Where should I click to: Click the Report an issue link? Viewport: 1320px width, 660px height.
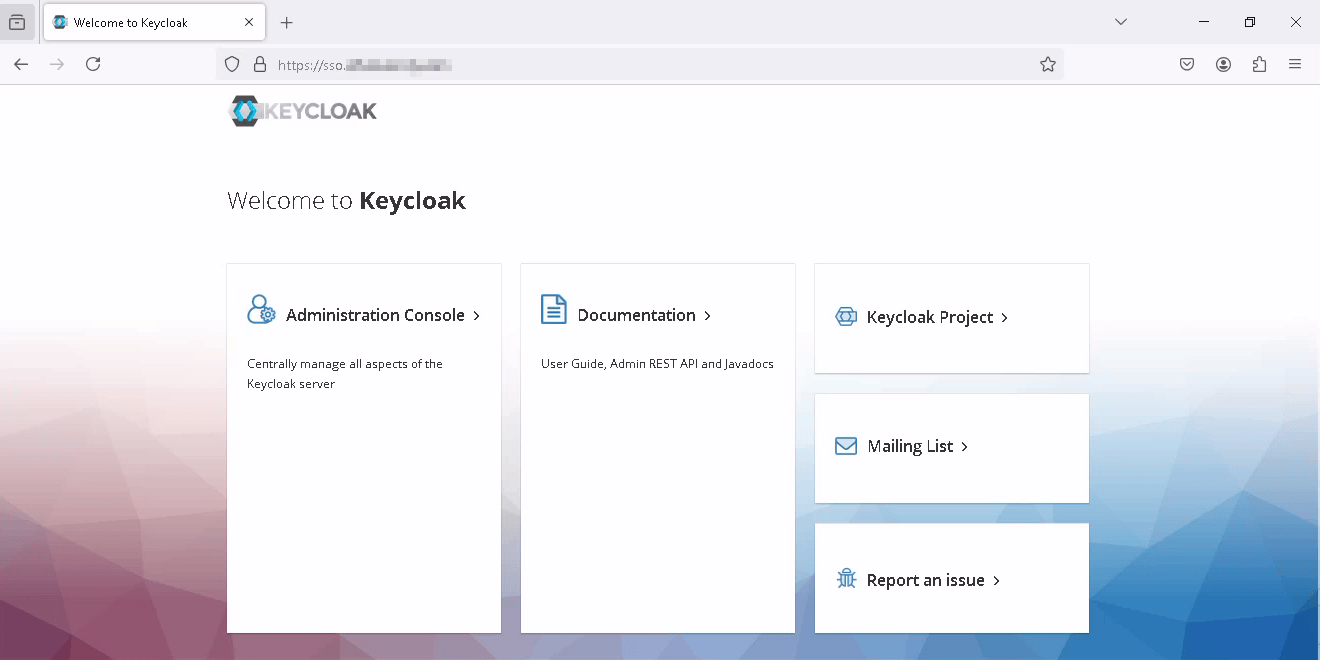925,579
